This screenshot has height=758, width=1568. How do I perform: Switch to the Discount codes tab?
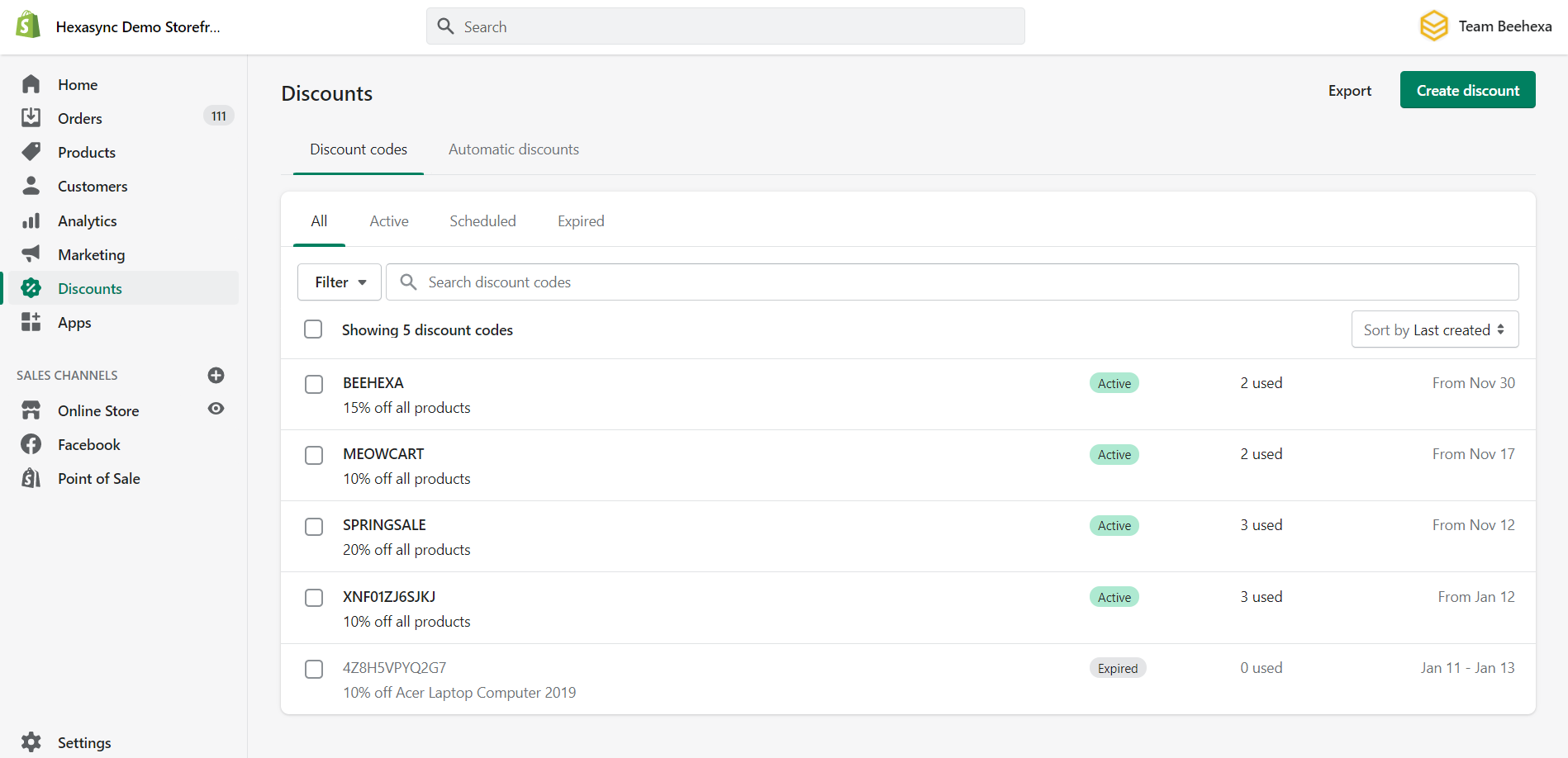(359, 149)
